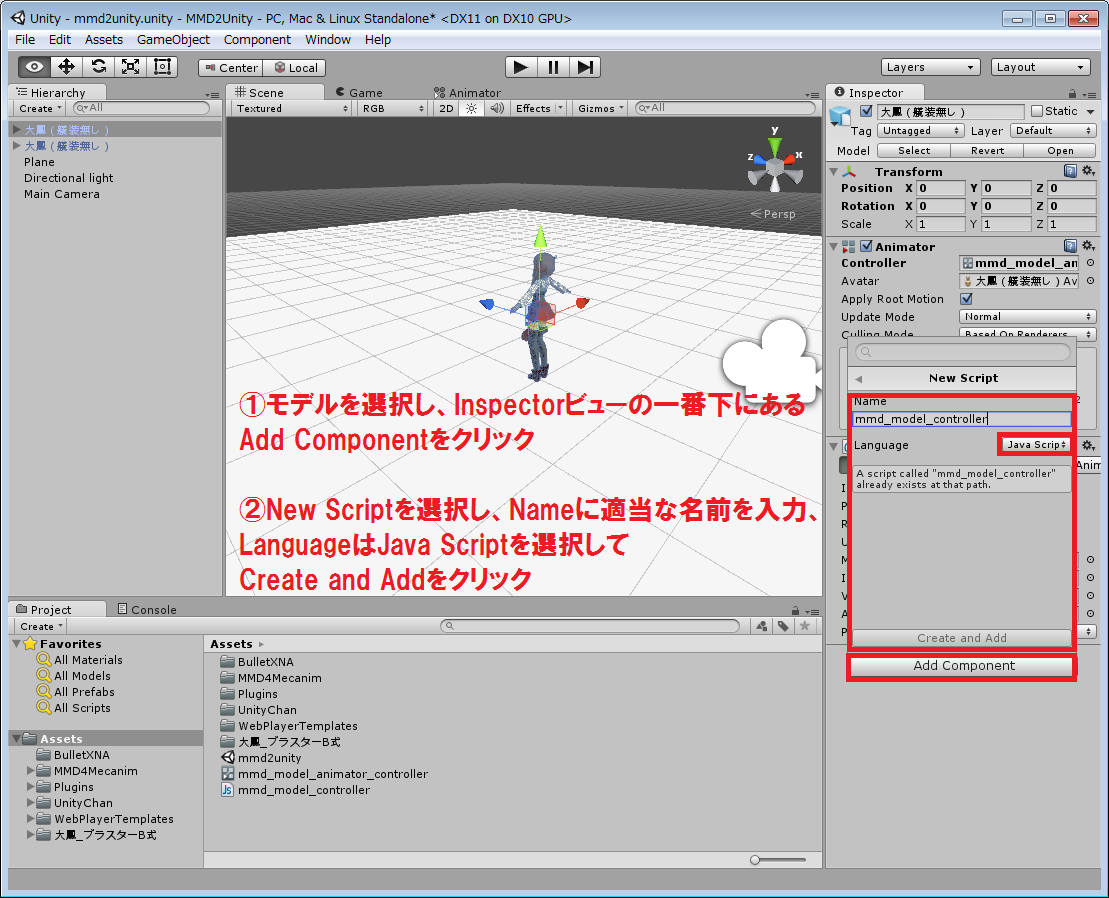Search by Label icon in Project
The image size is (1109, 898).
coord(783,626)
